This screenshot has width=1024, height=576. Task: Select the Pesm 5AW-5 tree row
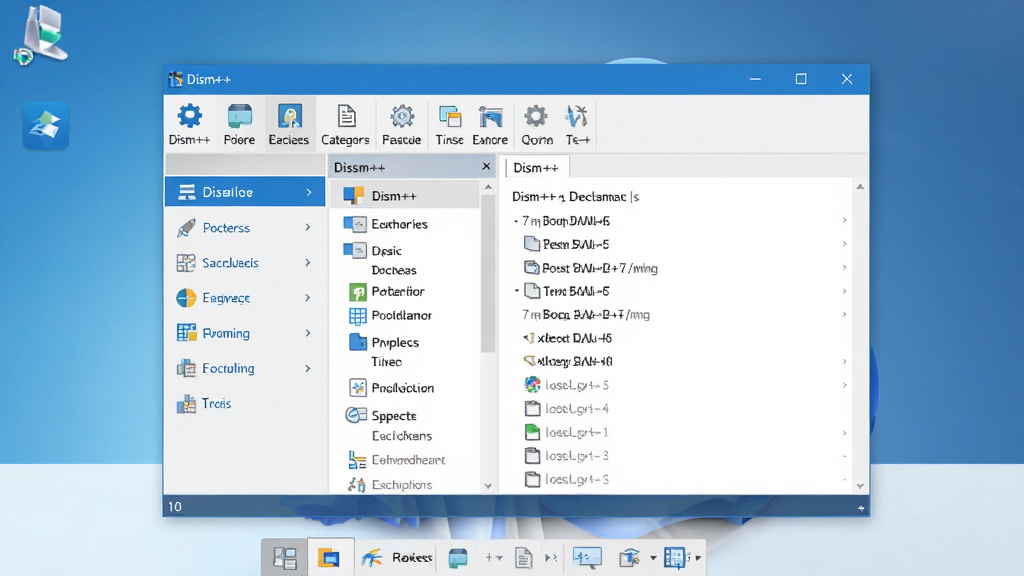[x=679, y=244]
